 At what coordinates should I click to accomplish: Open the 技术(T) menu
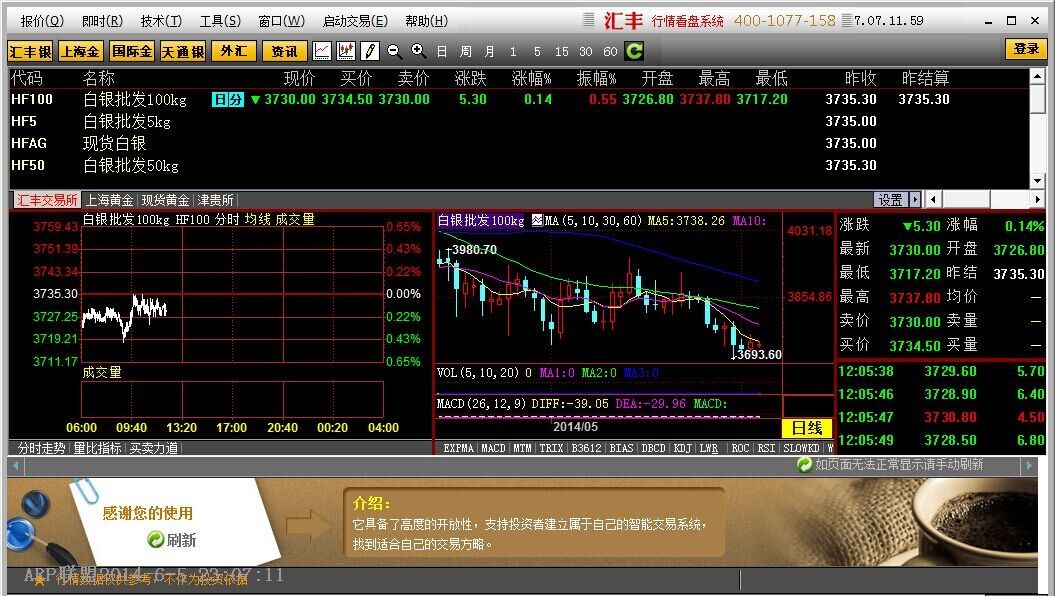(x=161, y=21)
